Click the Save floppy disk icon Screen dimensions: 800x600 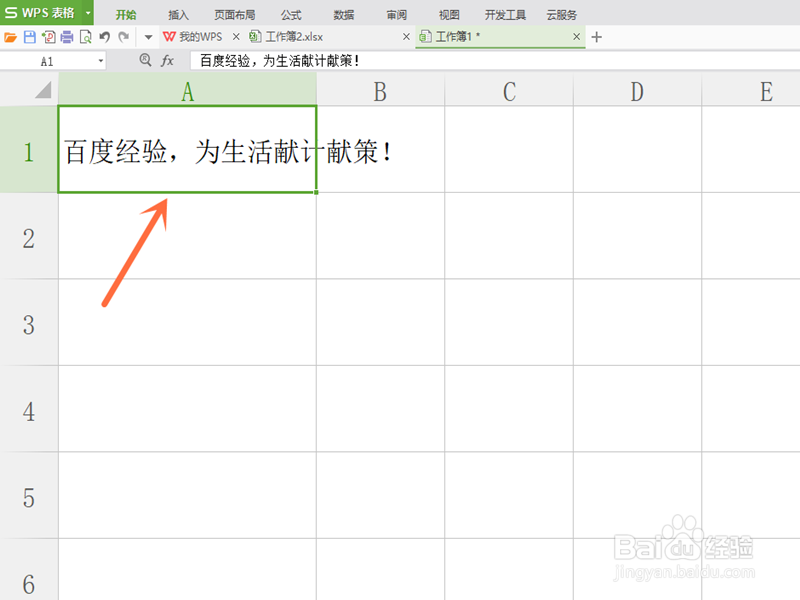(30, 37)
